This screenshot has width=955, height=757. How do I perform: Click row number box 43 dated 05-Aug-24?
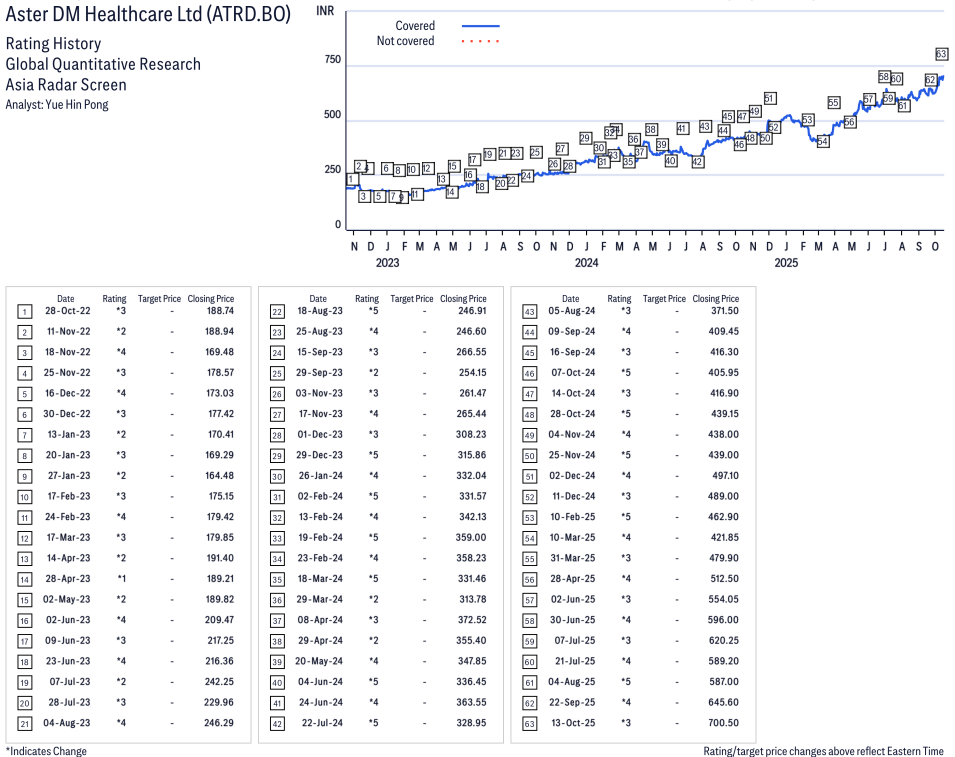tap(529, 311)
